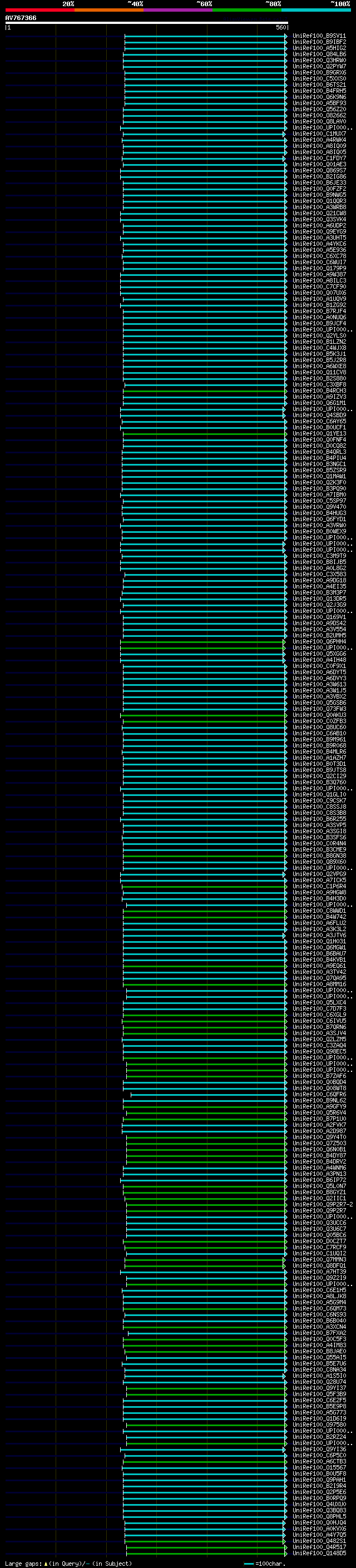Open the UniRef100_Q6K9N6 entry
Viewport: 356px width, 1568px height.
tap(319, 97)
